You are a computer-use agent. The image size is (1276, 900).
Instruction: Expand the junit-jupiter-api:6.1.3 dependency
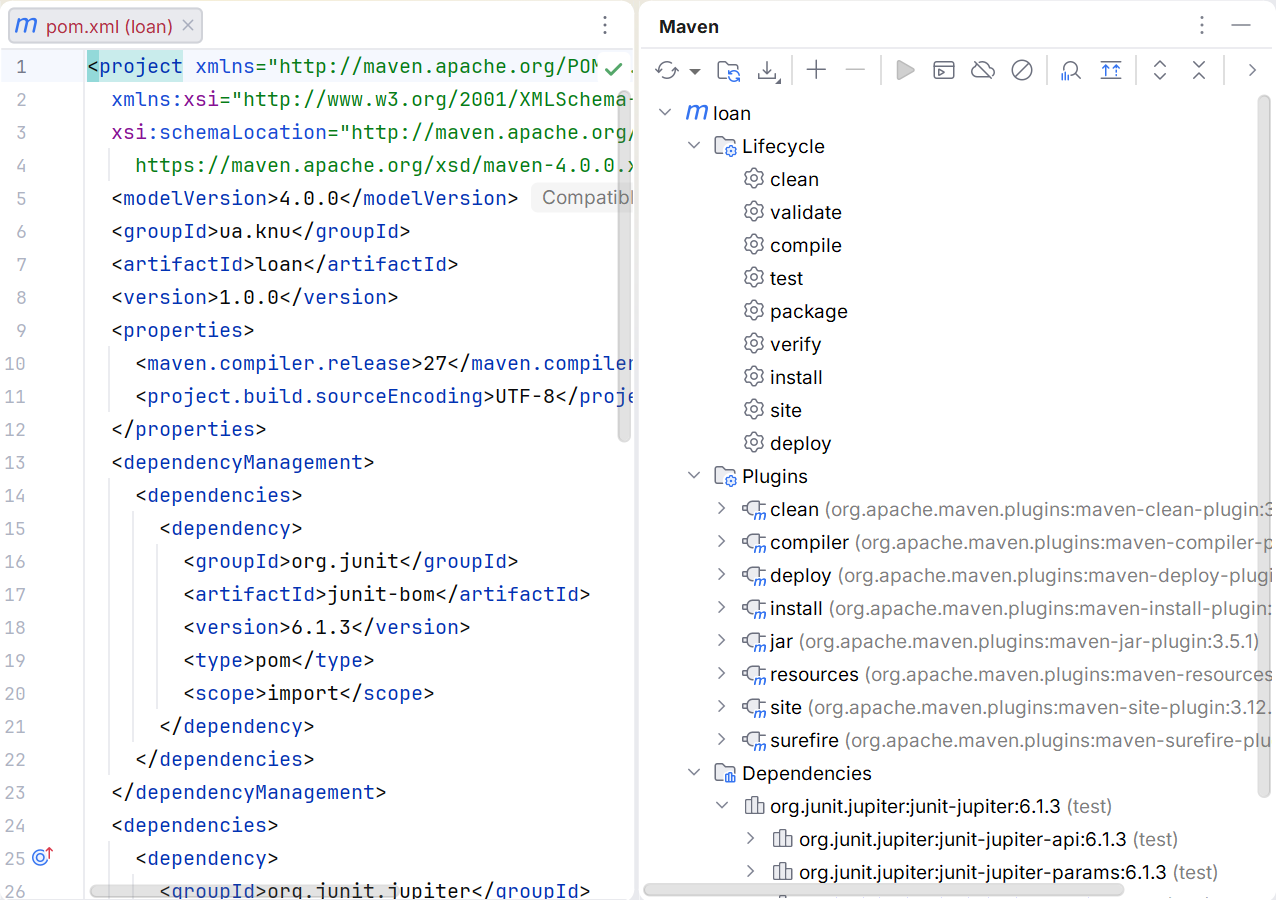click(751, 839)
